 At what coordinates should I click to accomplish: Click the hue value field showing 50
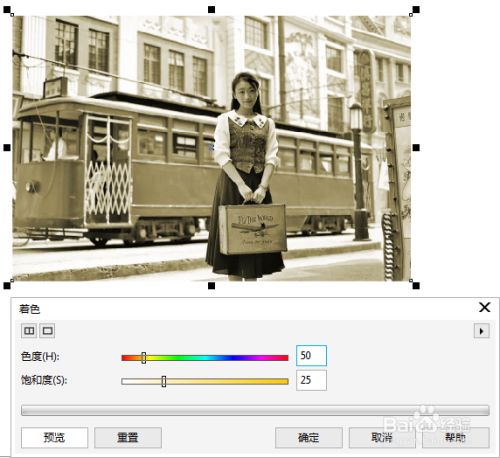point(311,356)
